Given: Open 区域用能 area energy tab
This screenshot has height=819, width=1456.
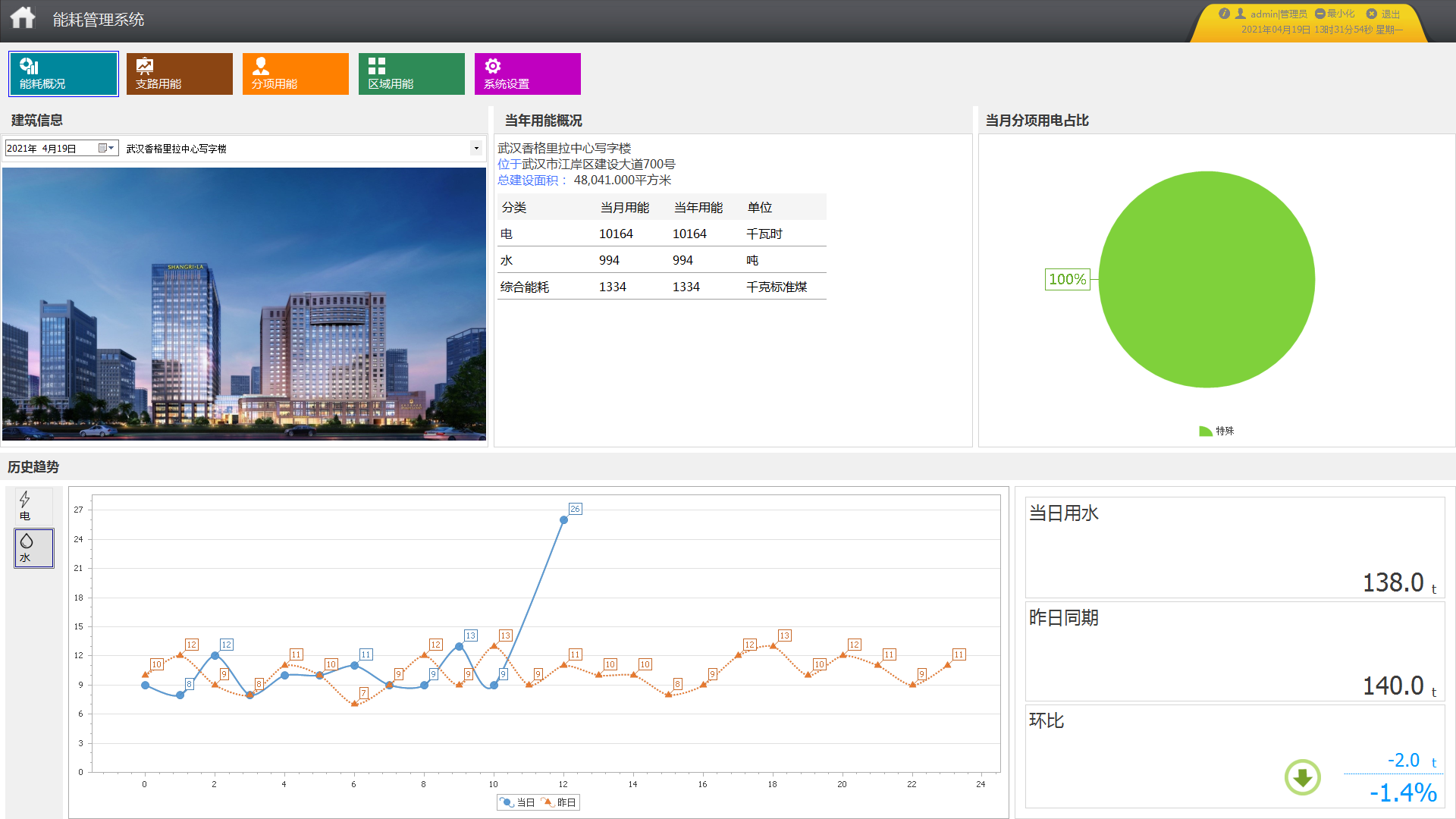Looking at the screenshot, I should (412, 74).
